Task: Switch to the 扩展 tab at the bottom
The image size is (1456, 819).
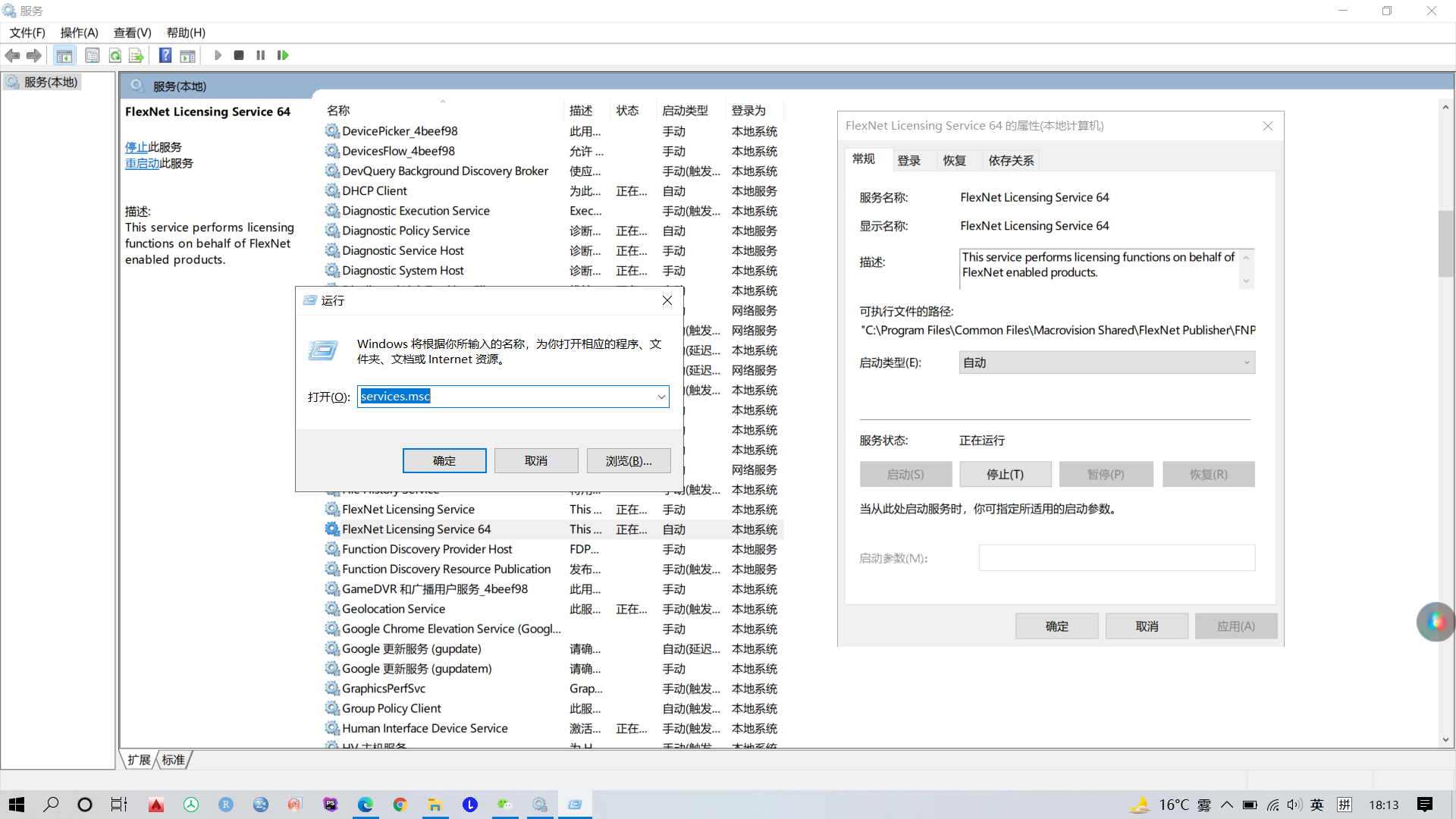Action: pos(139,760)
